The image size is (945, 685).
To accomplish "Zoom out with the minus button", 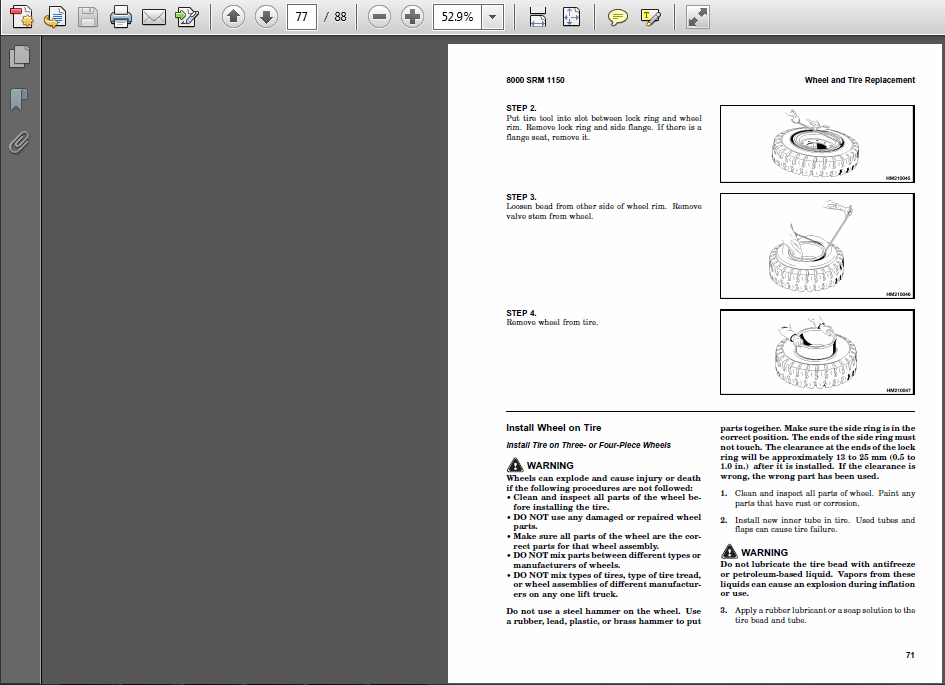I will pos(379,17).
